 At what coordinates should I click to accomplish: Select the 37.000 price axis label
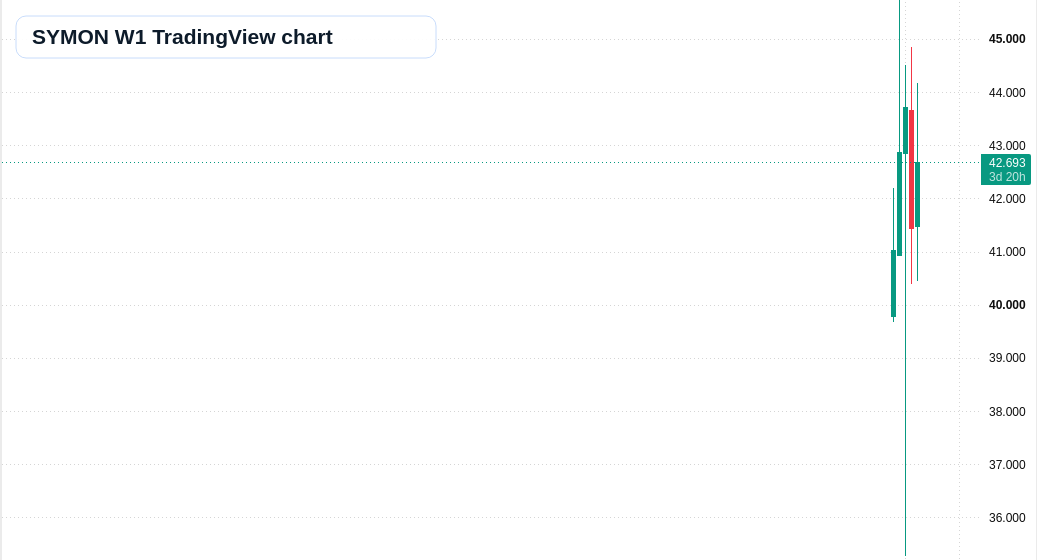[1007, 465]
